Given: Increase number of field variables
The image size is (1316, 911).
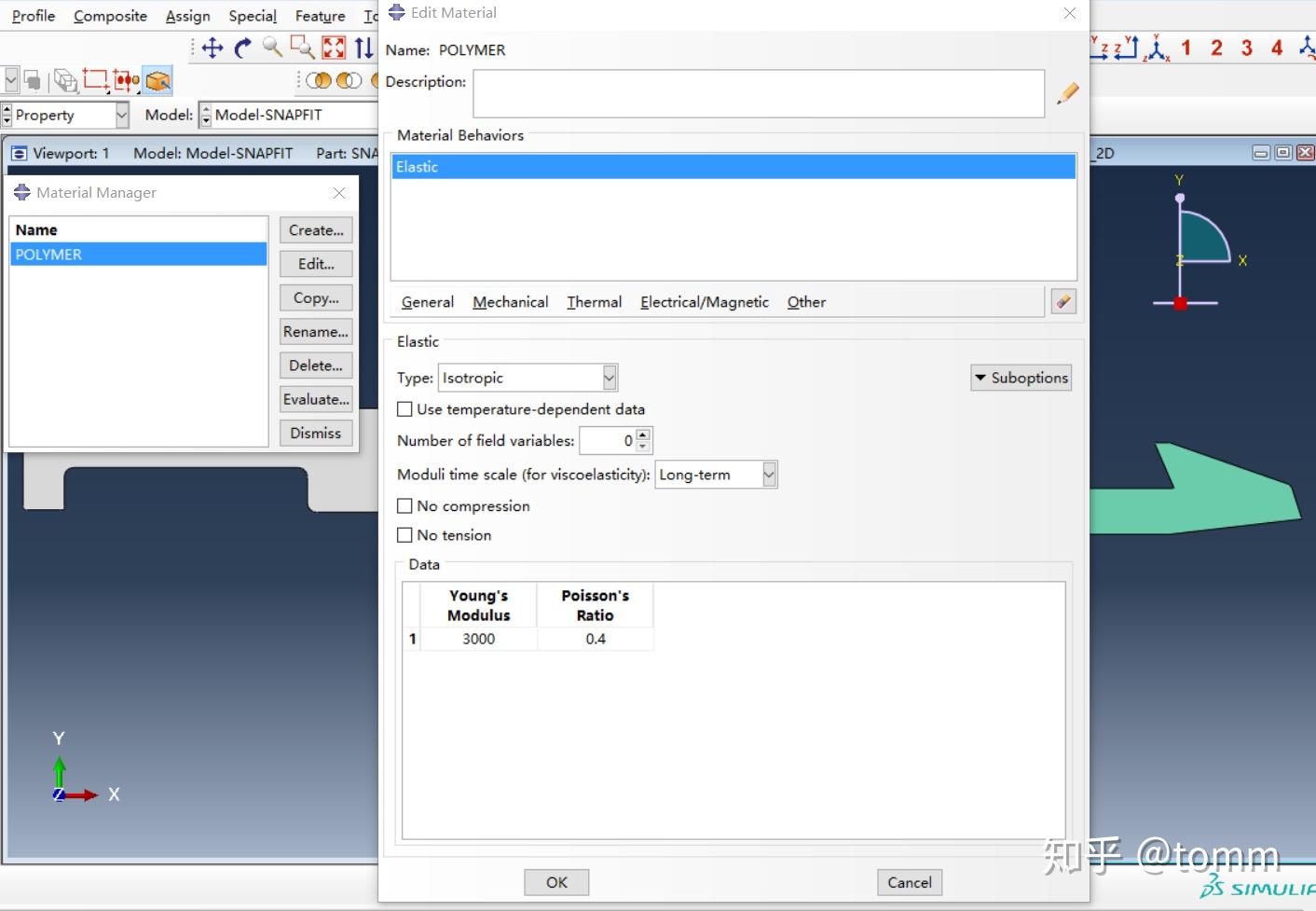Looking at the screenshot, I should pyautogui.click(x=643, y=434).
